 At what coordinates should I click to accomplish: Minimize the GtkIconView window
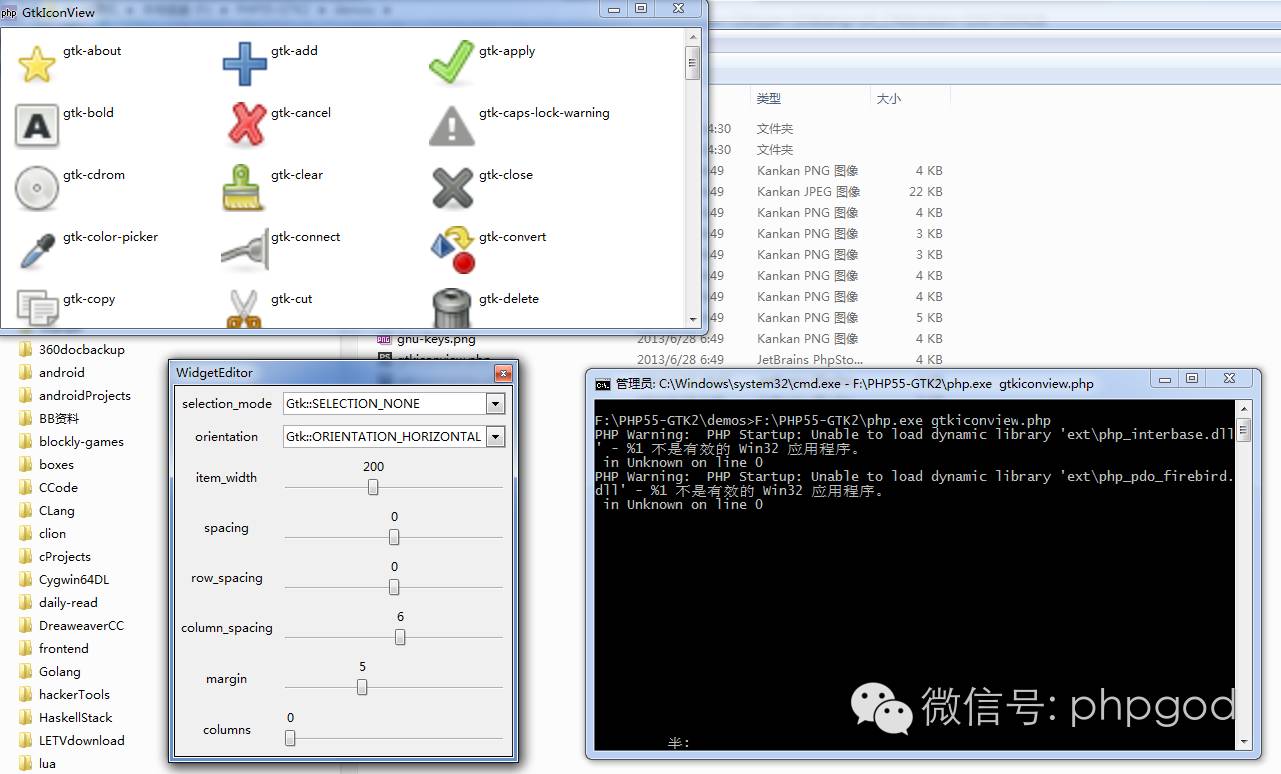[x=614, y=8]
